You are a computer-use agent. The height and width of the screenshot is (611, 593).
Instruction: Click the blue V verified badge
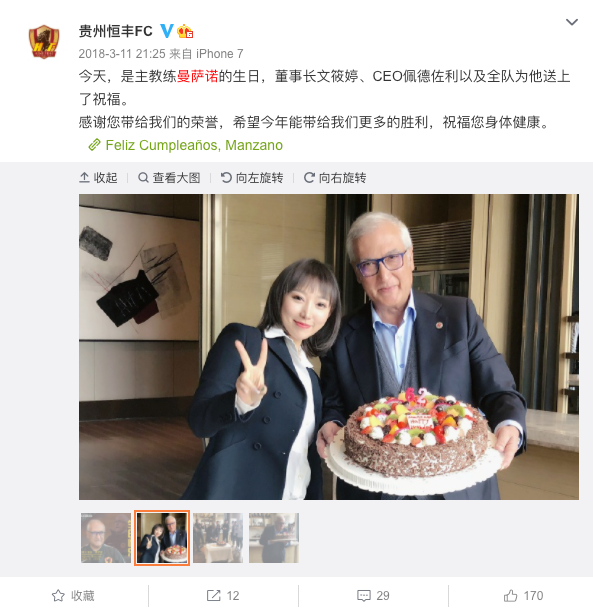tap(167, 30)
